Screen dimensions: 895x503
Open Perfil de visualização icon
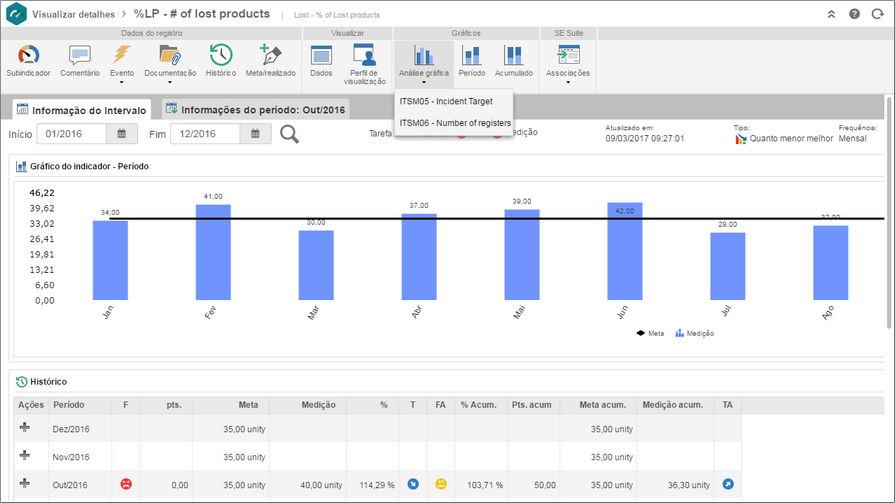coord(364,55)
